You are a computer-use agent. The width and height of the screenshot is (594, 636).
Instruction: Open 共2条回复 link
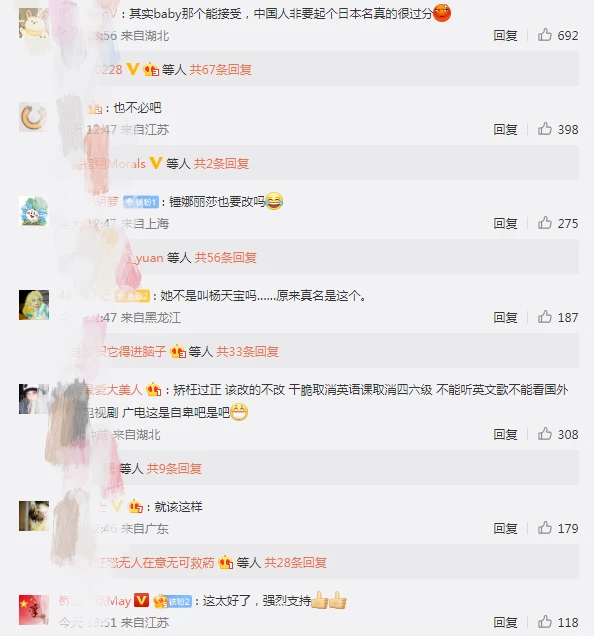coord(221,164)
